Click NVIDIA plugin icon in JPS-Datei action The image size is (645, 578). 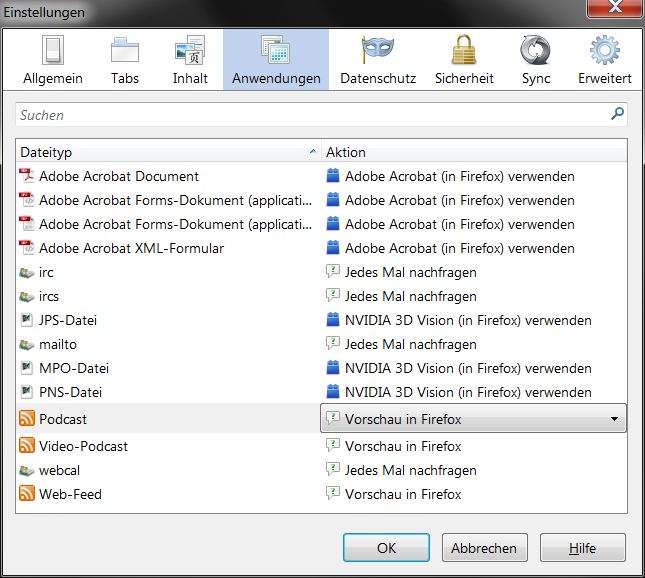coord(333,320)
